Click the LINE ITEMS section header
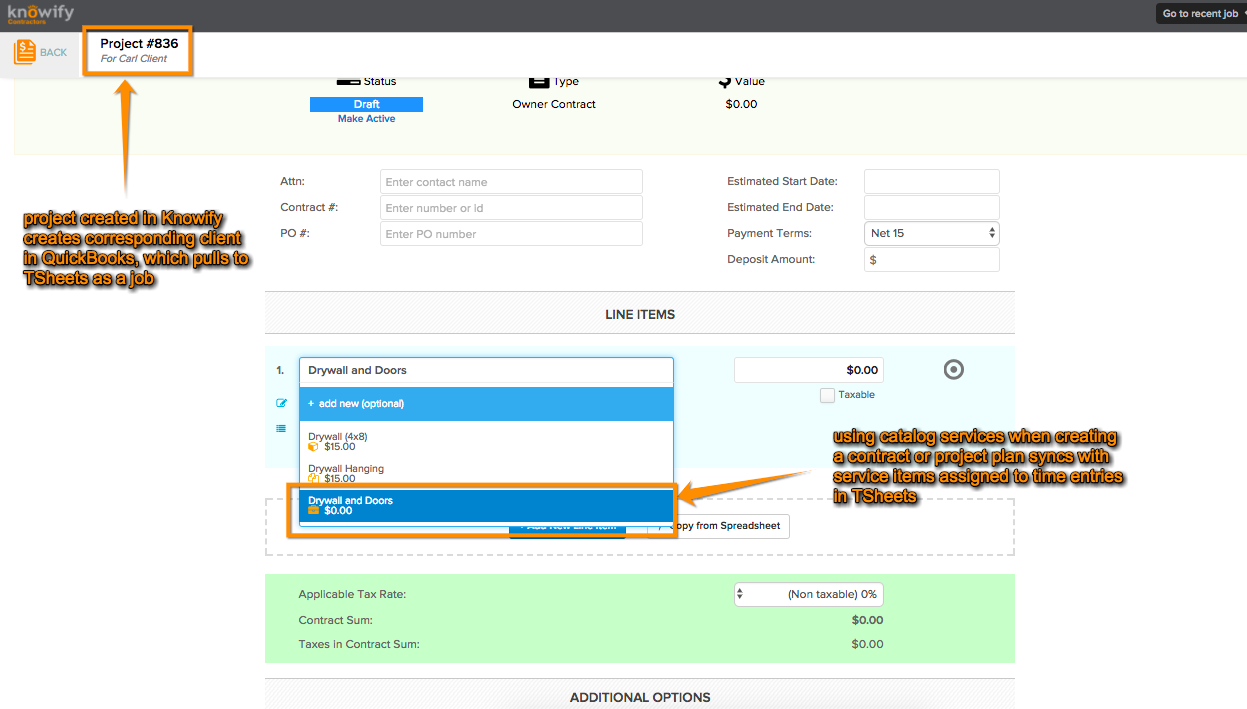1247x709 pixels. coord(640,314)
